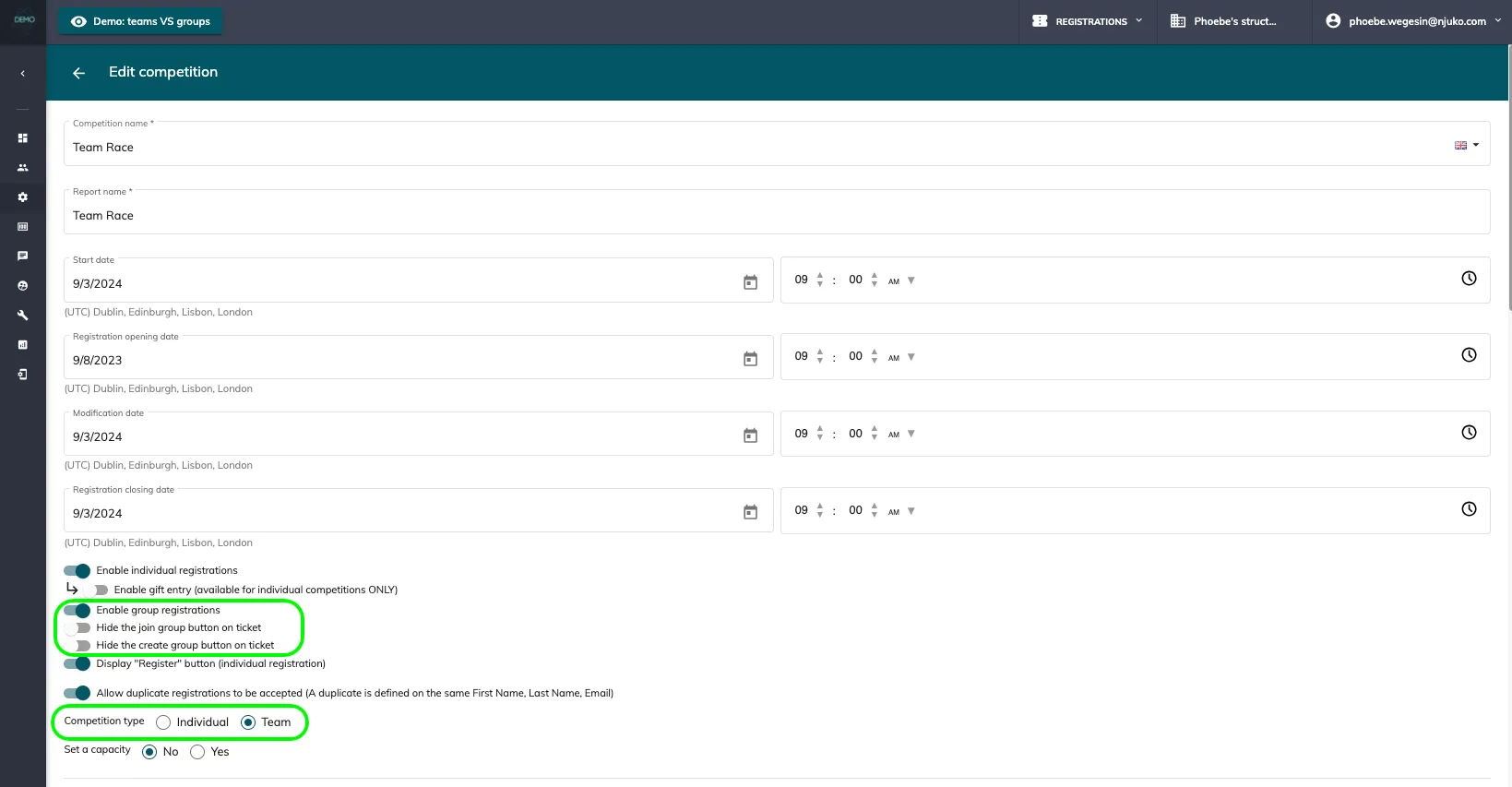Click the Start date hour stepper arrows

pos(820,280)
